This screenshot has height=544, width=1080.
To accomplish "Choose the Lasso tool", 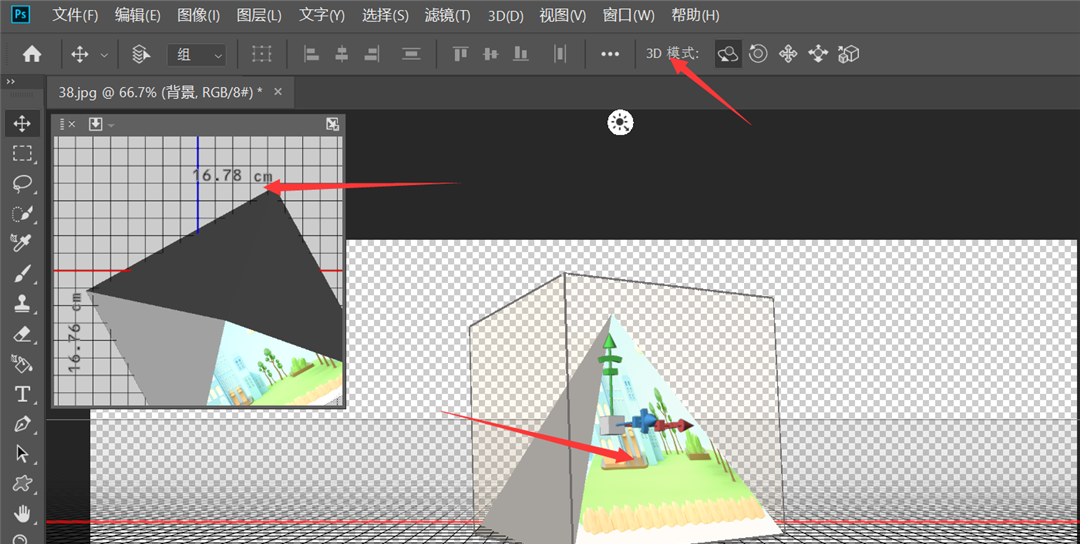I will click(x=22, y=184).
